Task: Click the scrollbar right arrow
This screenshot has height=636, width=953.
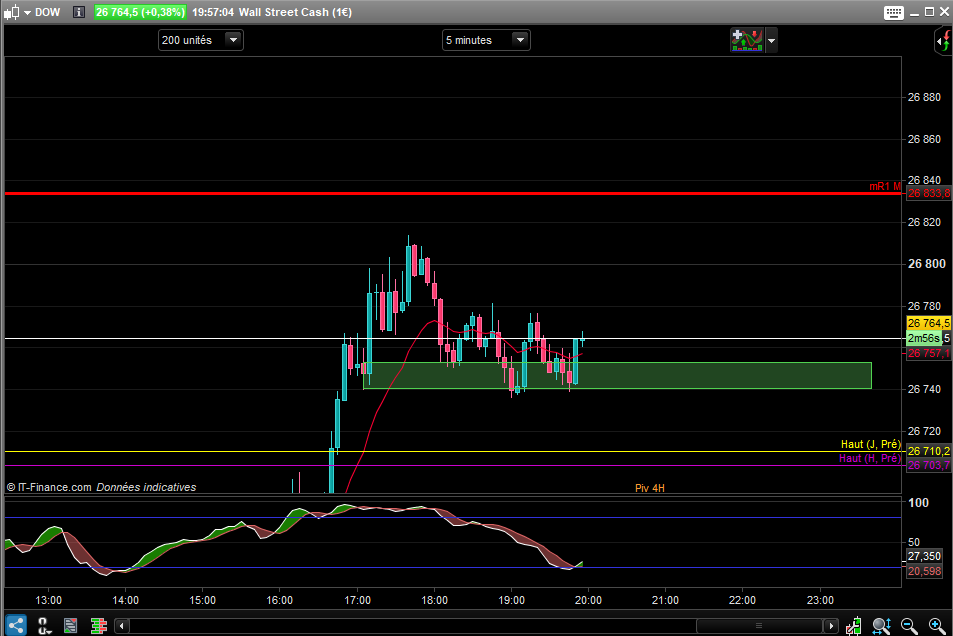Action: click(831, 626)
